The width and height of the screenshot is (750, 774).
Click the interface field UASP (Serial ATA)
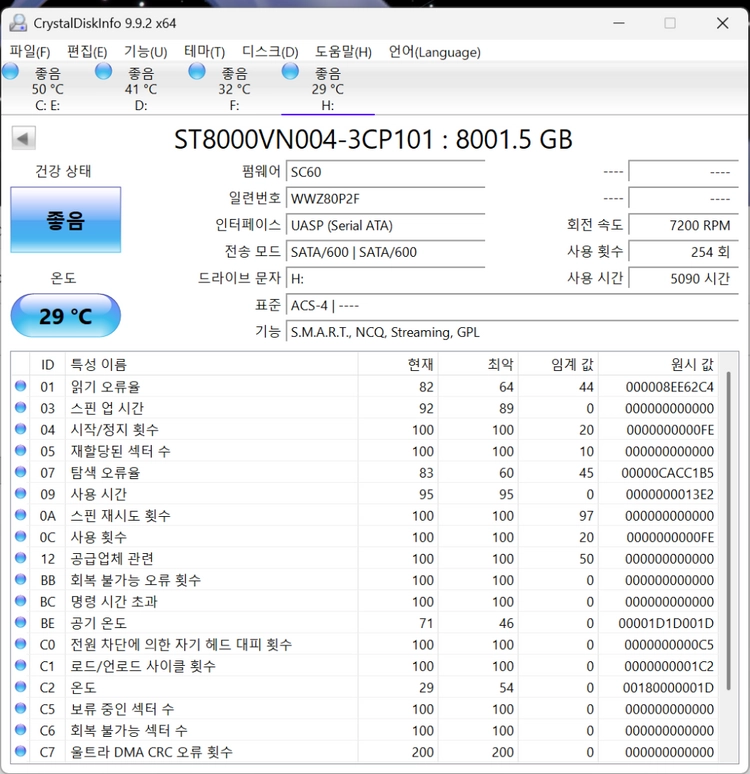(385, 226)
